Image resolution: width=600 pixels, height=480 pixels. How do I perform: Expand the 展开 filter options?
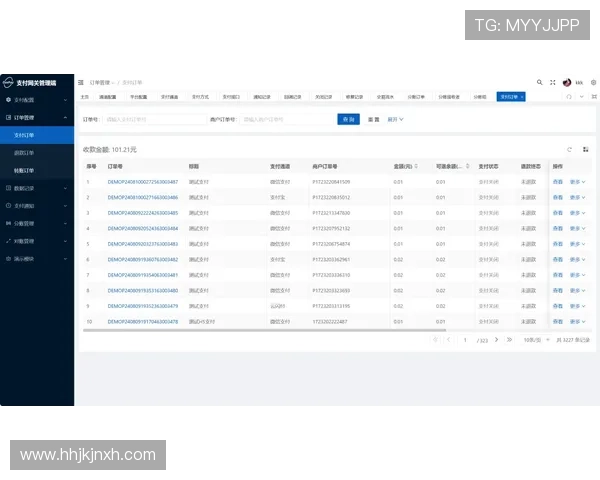pyautogui.click(x=395, y=119)
